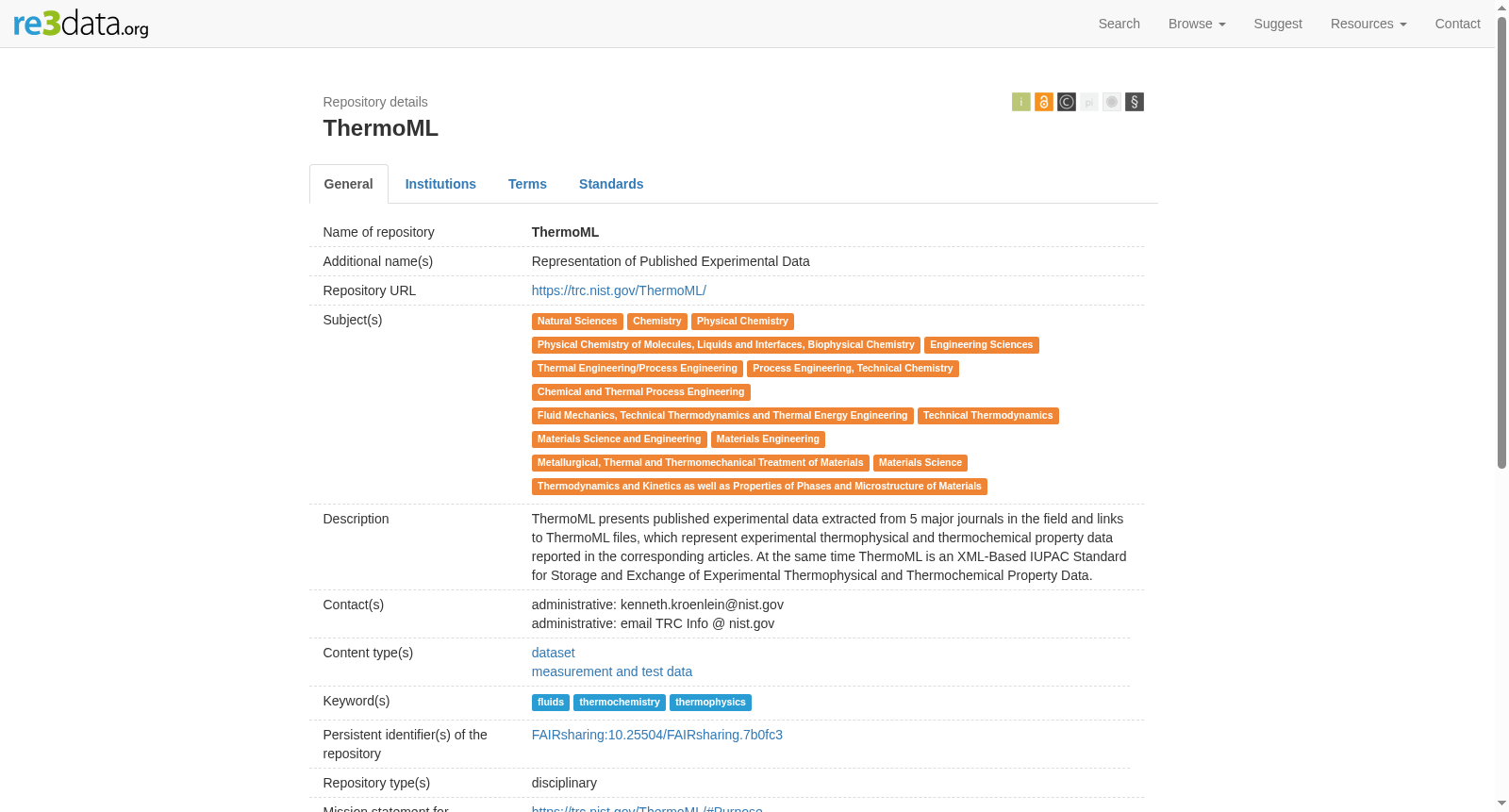
Task: Click the 'Contact(s)' field label
Action: point(354,605)
